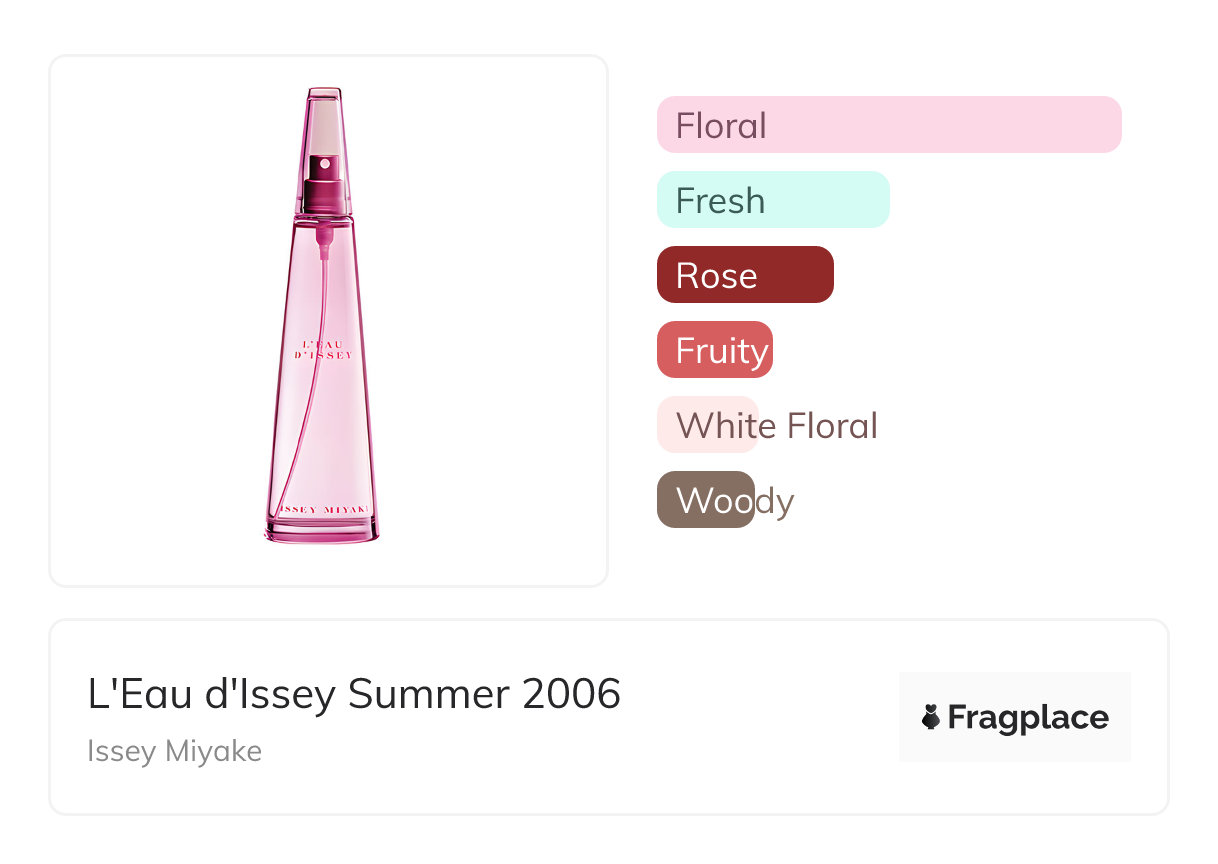Pick the Fruity accord bar
This screenshot has width=1218, height=864.
(714, 350)
